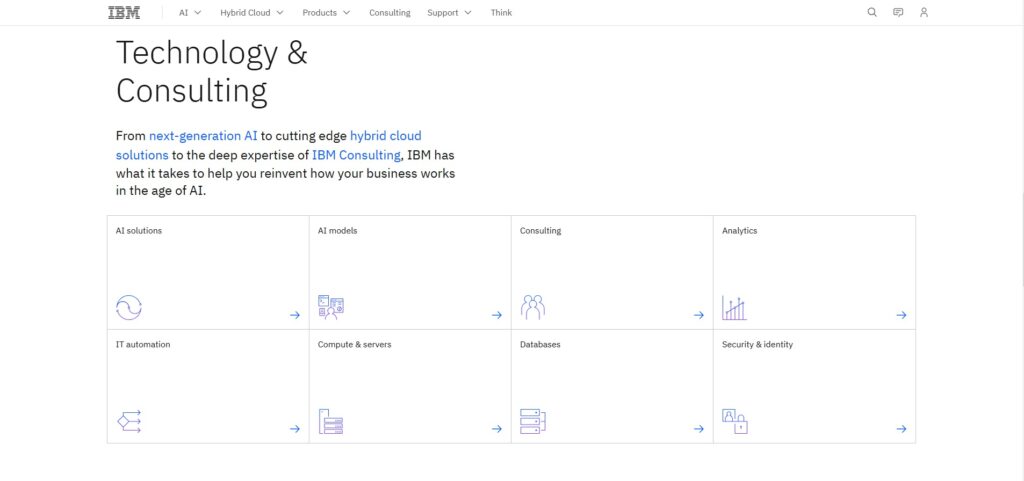
Task: Click arrow on Databases card
Action: tap(699, 429)
